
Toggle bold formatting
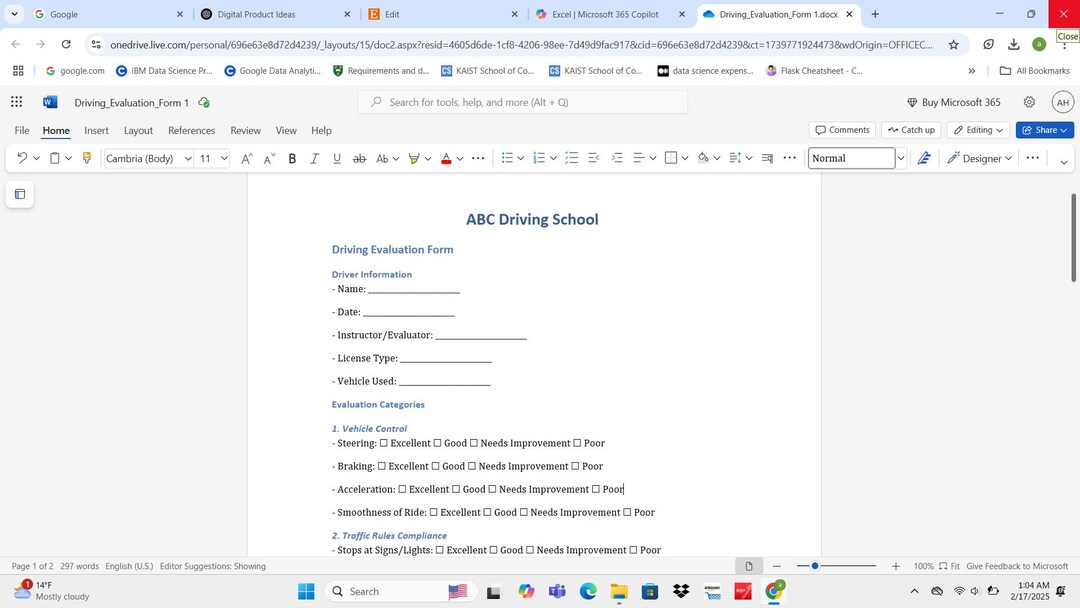(291, 158)
